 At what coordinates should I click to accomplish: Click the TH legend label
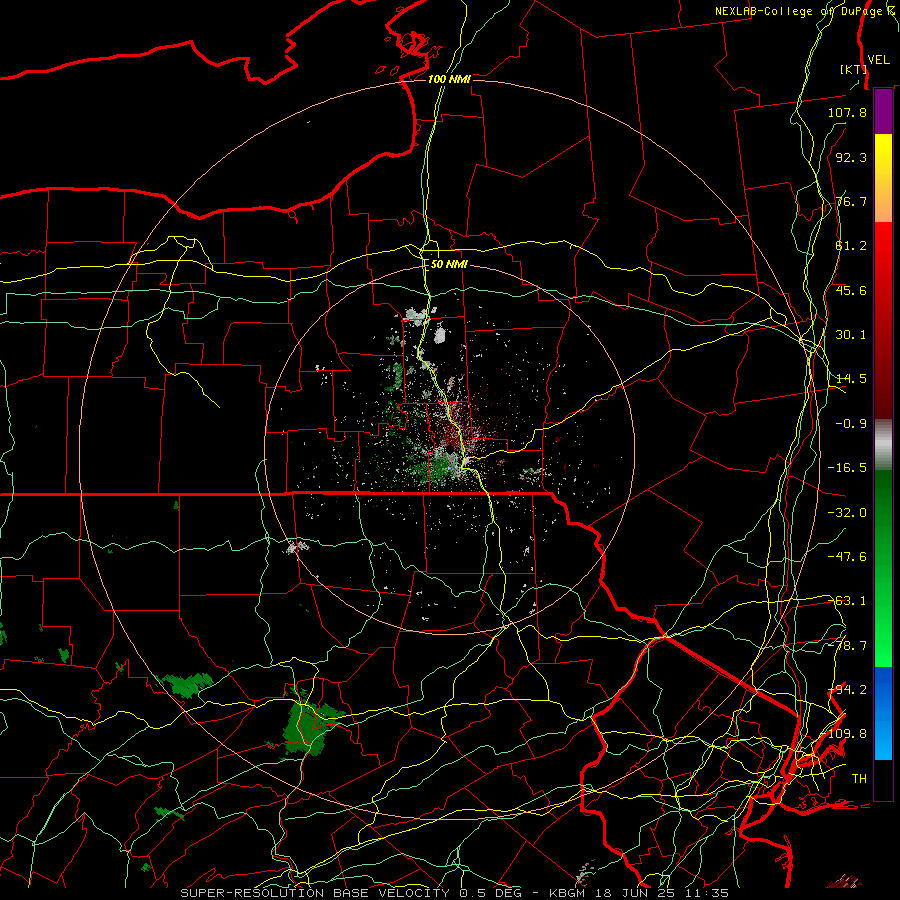tap(859, 779)
